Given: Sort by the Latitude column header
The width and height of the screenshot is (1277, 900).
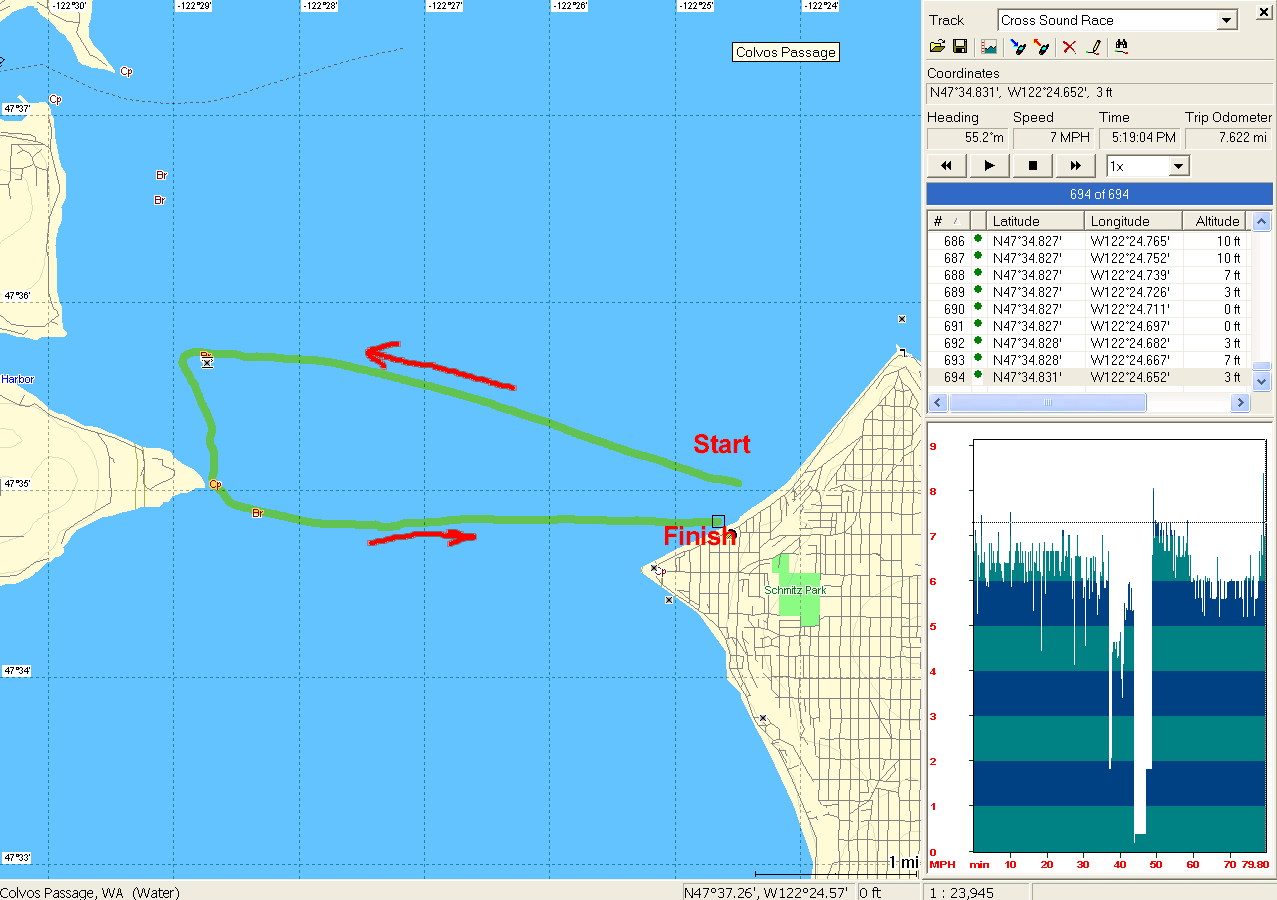Looking at the screenshot, I should point(1035,221).
